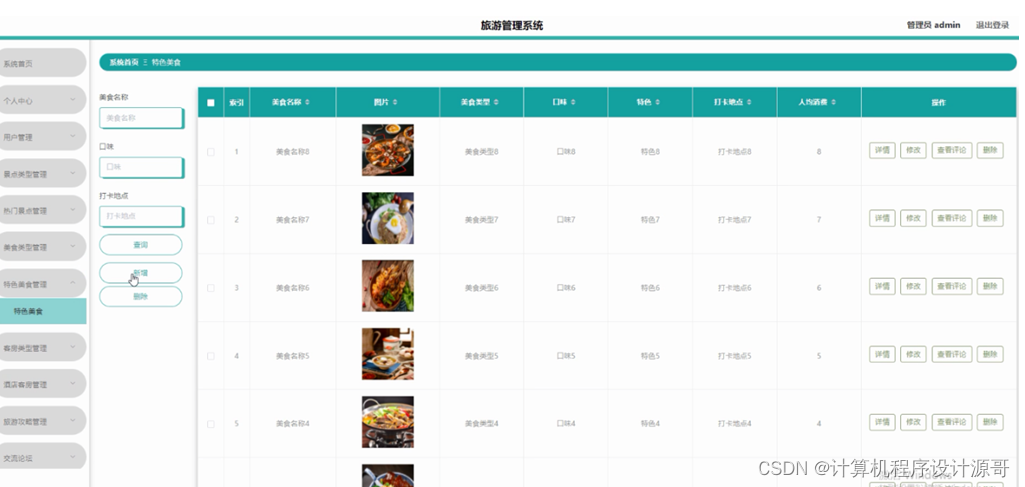Viewport: 1025px width, 487px height.
Task: Click the 新增 add button
Action: coord(141,273)
